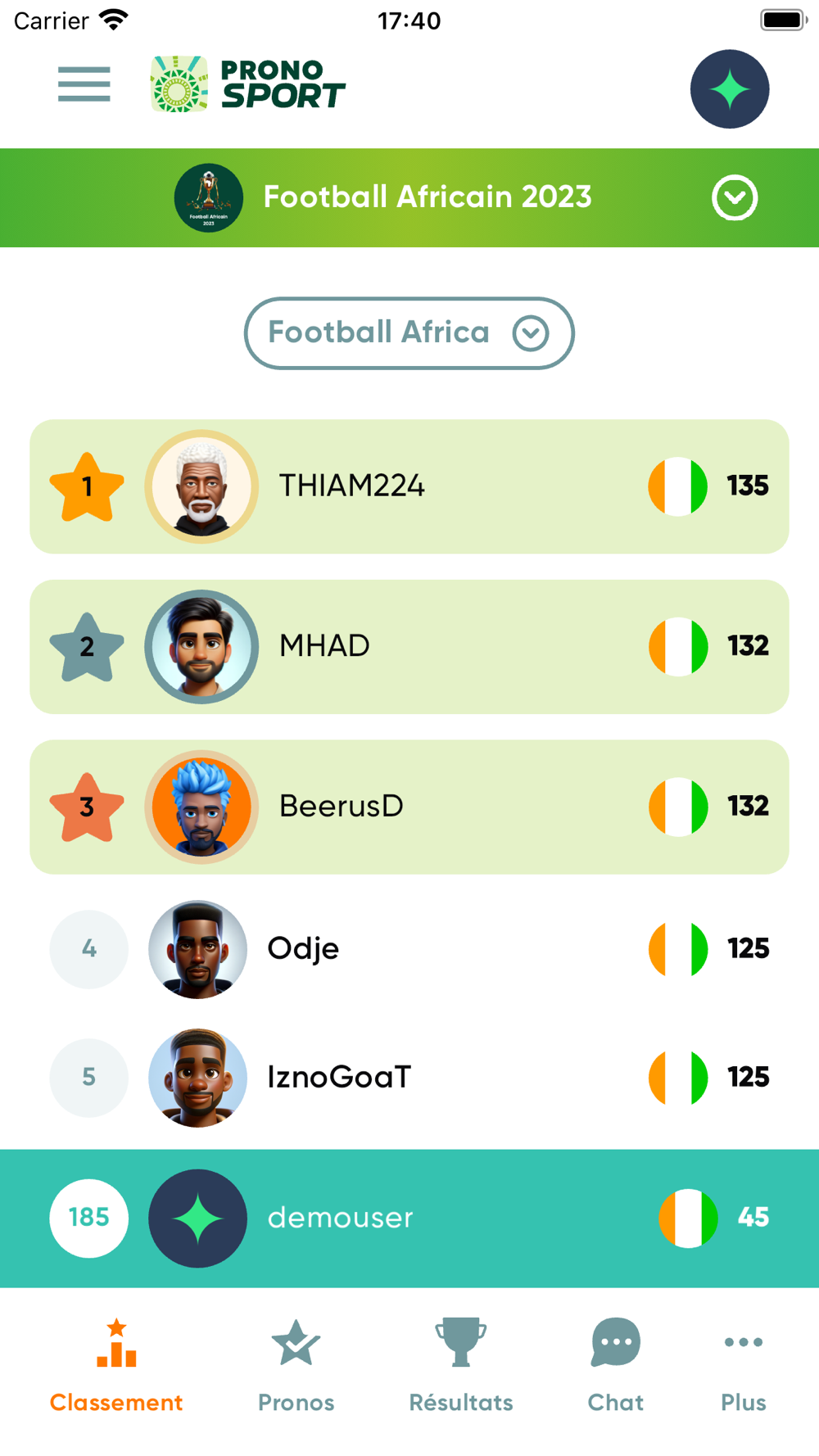The width and height of the screenshot is (819, 1456).
Task: Tap the circled chevron in Football Africa selector
Action: pyautogui.click(x=531, y=333)
